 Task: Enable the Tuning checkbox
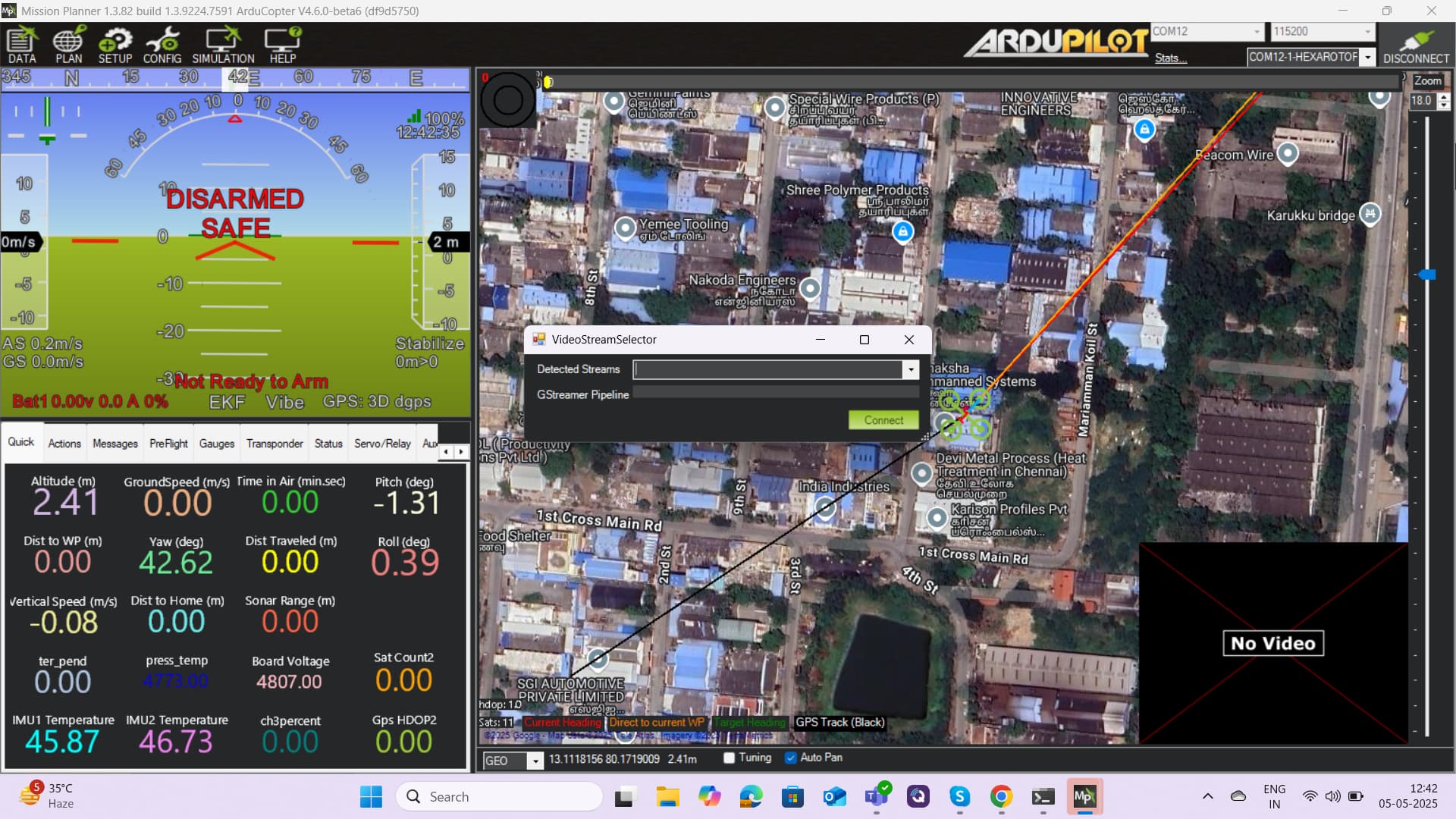click(729, 758)
